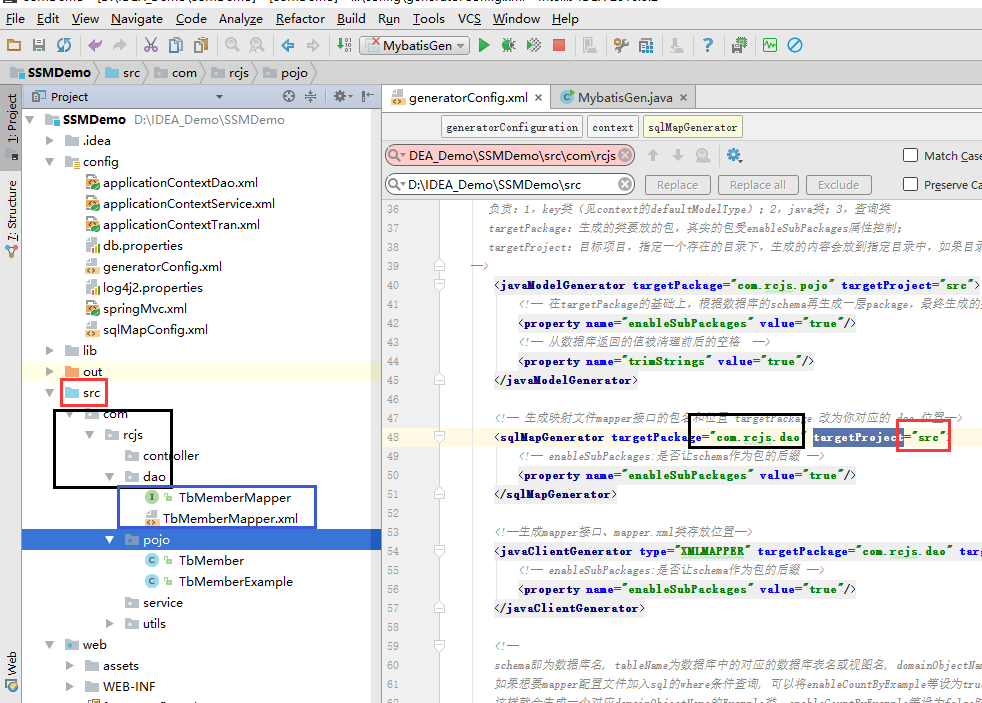Image resolution: width=982 pixels, height=703 pixels.
Task: Open TbMemberMapper.xml in project tree
Action: [x=229, y=518]
